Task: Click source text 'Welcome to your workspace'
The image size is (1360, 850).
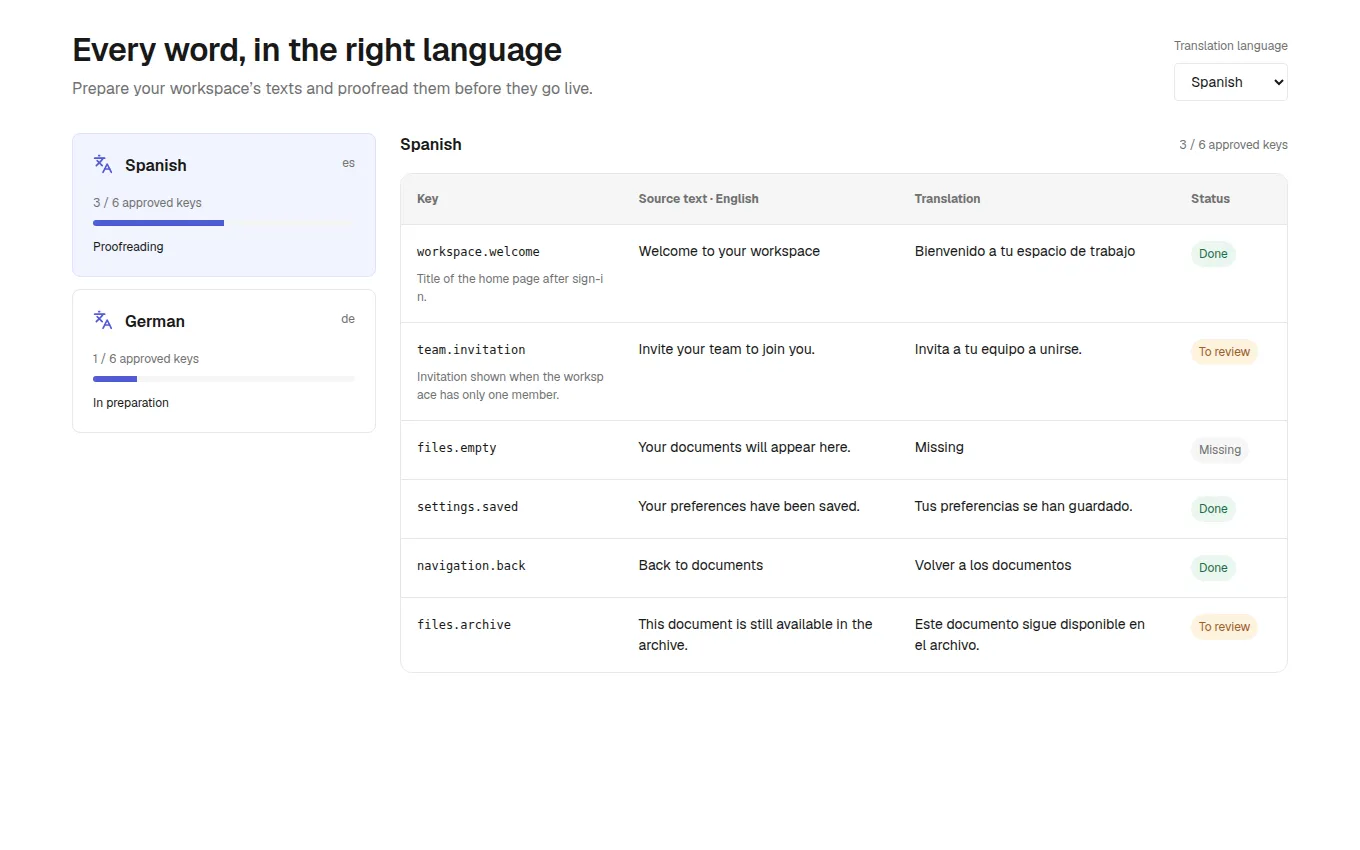Action: tap(729, 252)
